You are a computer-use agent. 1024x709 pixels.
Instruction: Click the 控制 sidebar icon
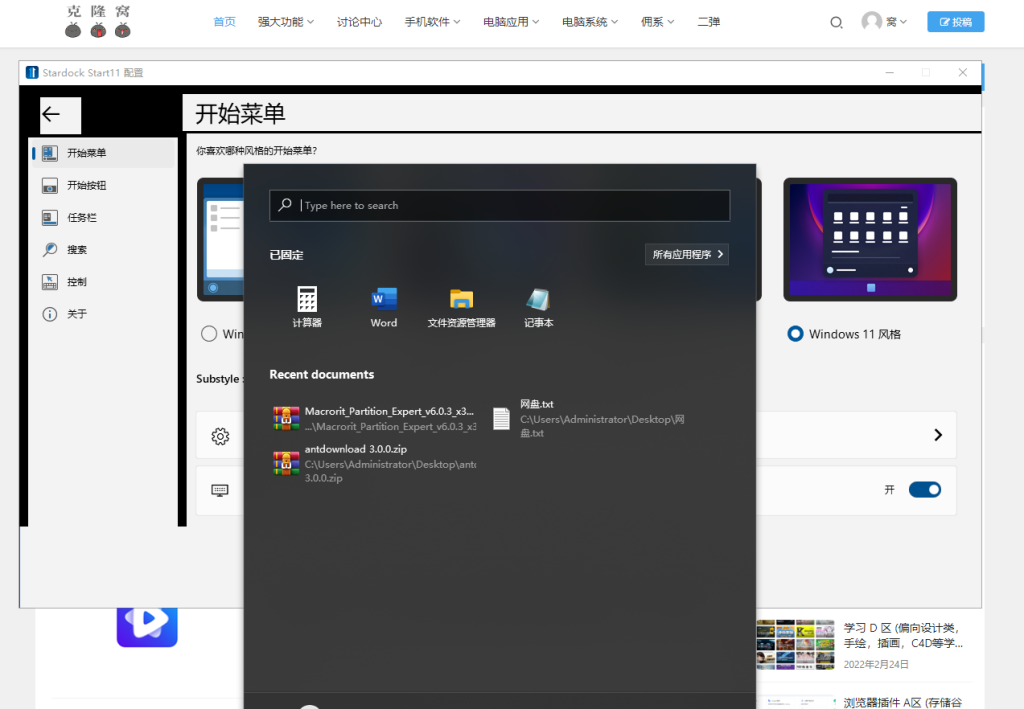[x=50, y=281]
